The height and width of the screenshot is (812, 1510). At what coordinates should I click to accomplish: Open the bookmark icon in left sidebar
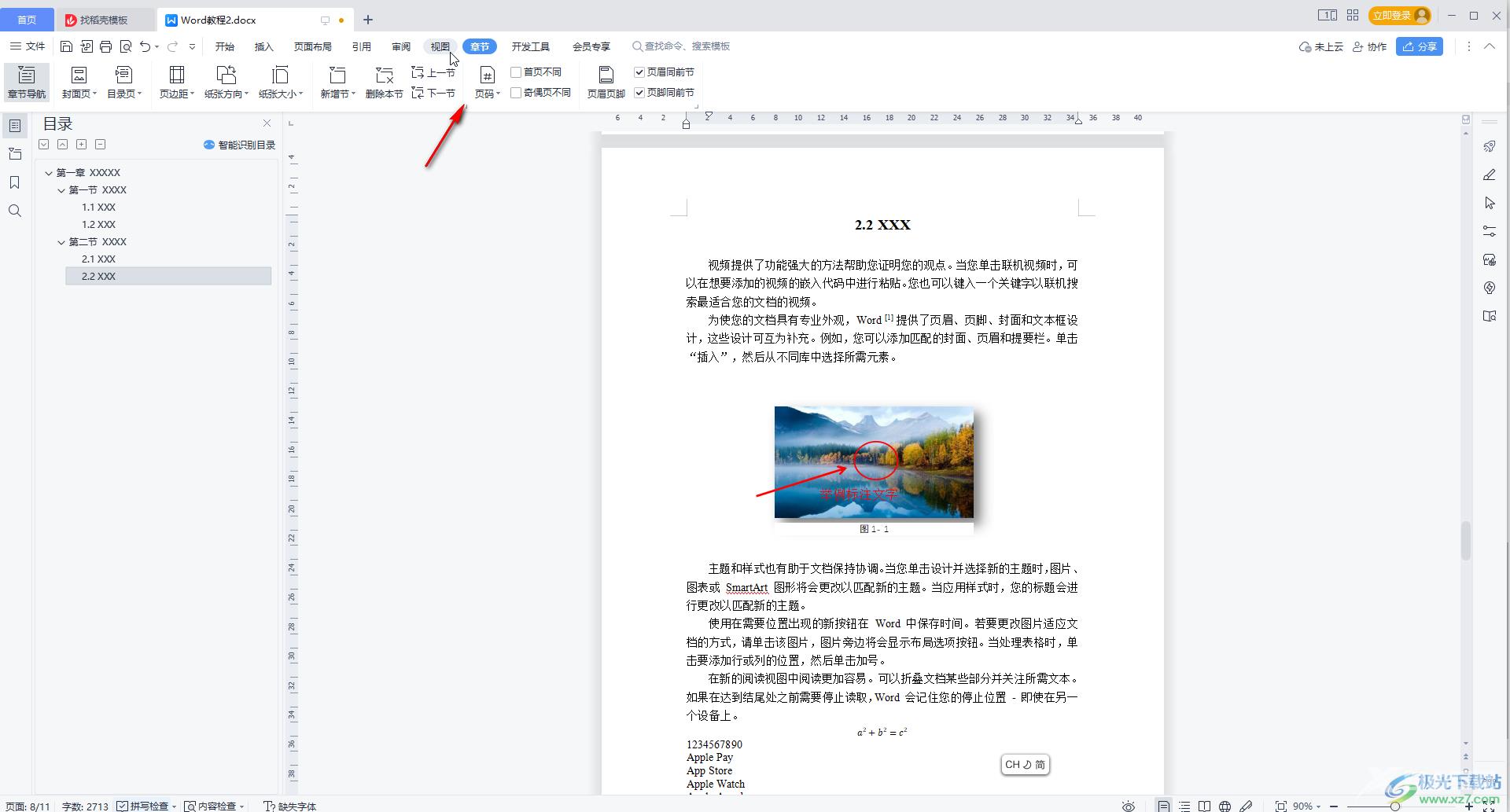point(15,182)
